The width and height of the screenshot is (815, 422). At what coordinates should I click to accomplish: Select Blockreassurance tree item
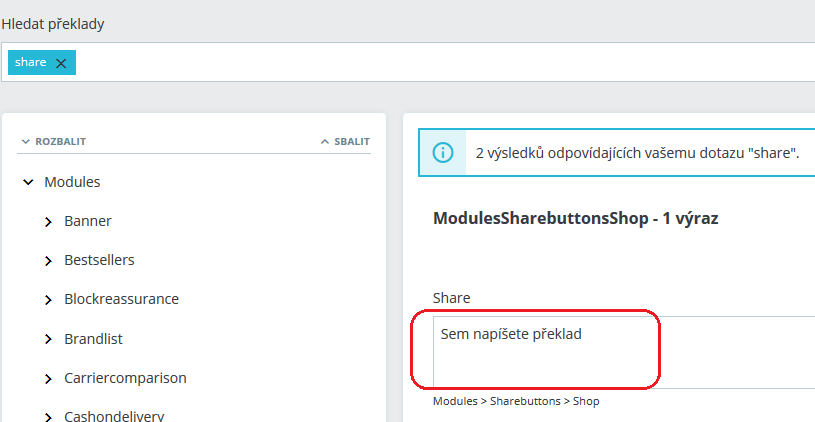point(121,299)
